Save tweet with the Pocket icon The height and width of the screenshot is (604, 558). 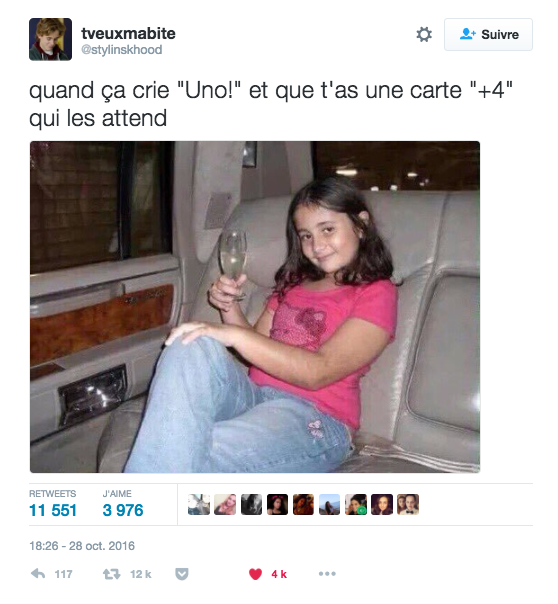point(182,574)
